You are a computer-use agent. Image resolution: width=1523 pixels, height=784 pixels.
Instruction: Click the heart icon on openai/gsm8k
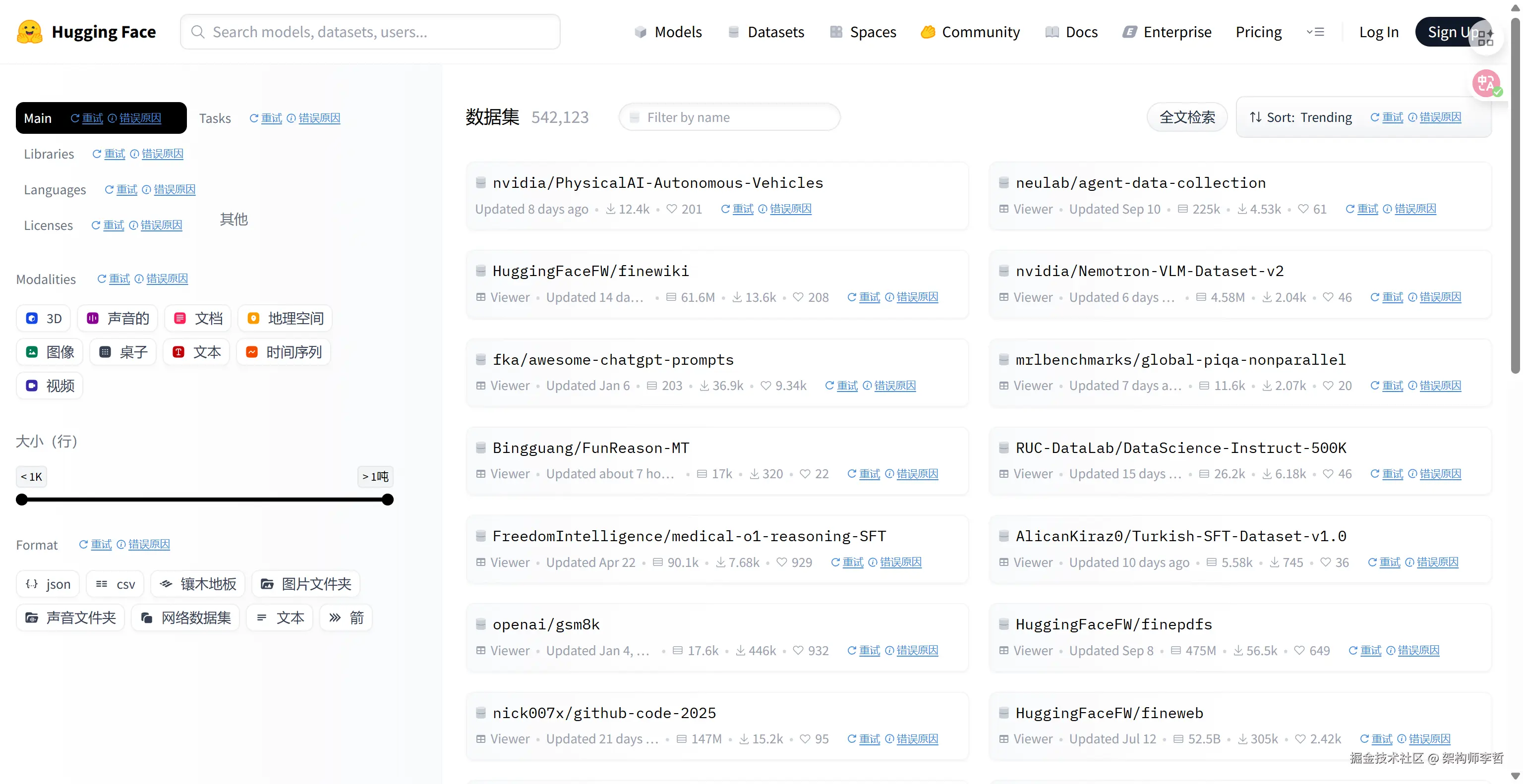tap(798, 651)
